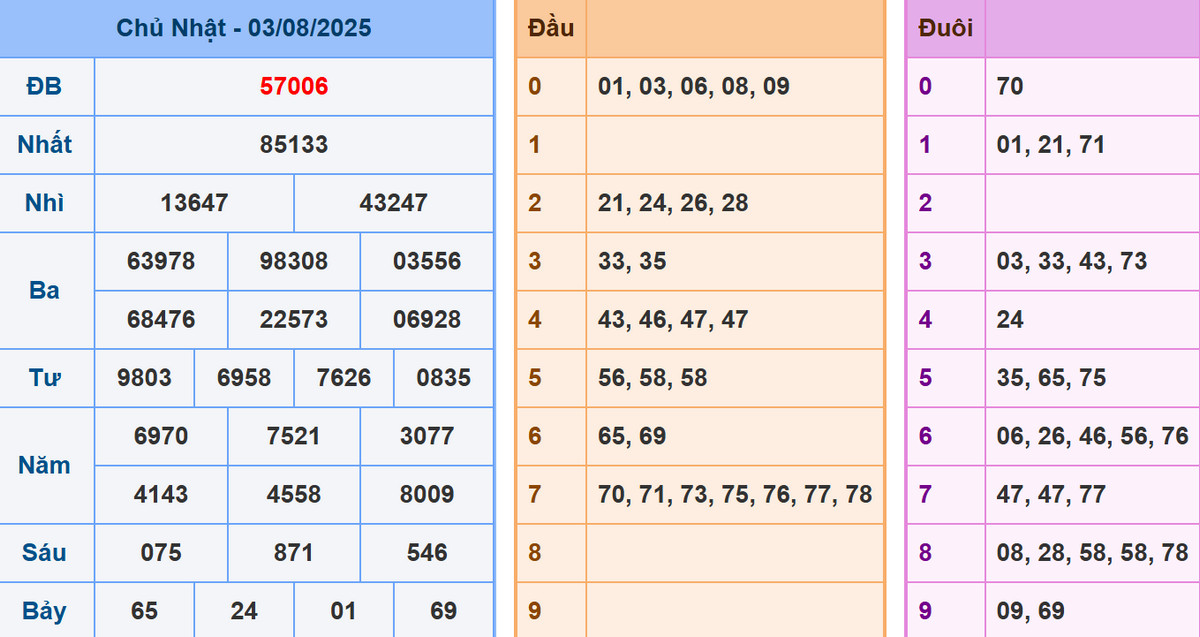Click the Đầu column header

(x=551, y=28)
